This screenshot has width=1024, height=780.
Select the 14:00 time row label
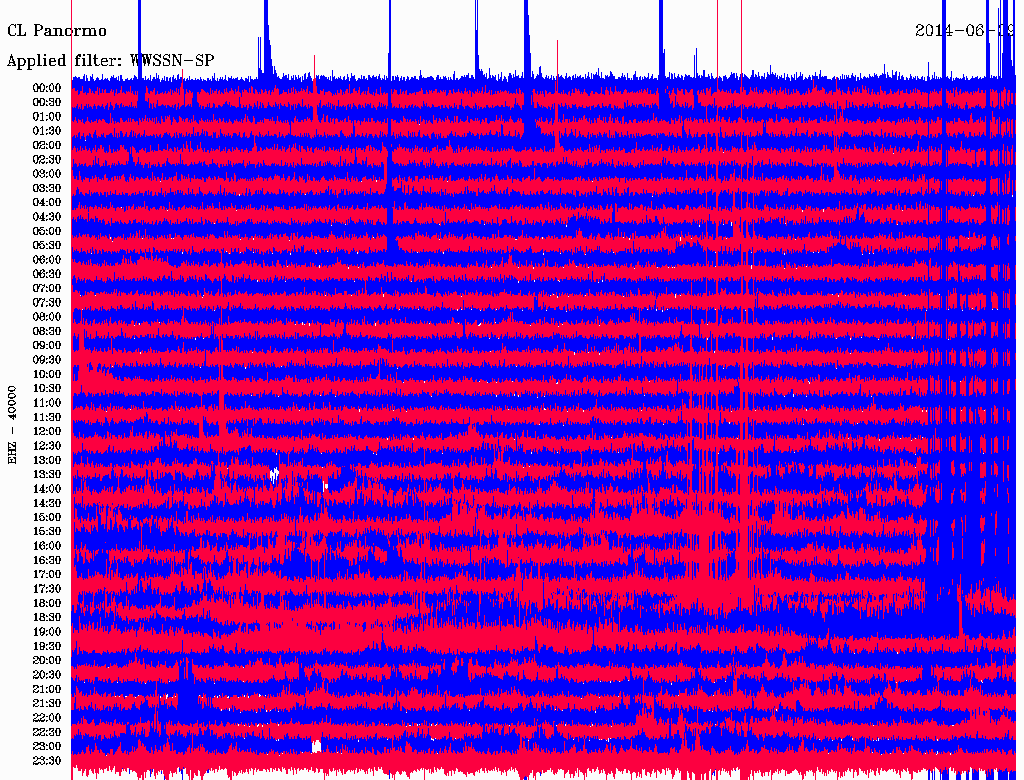click(47, 489)
